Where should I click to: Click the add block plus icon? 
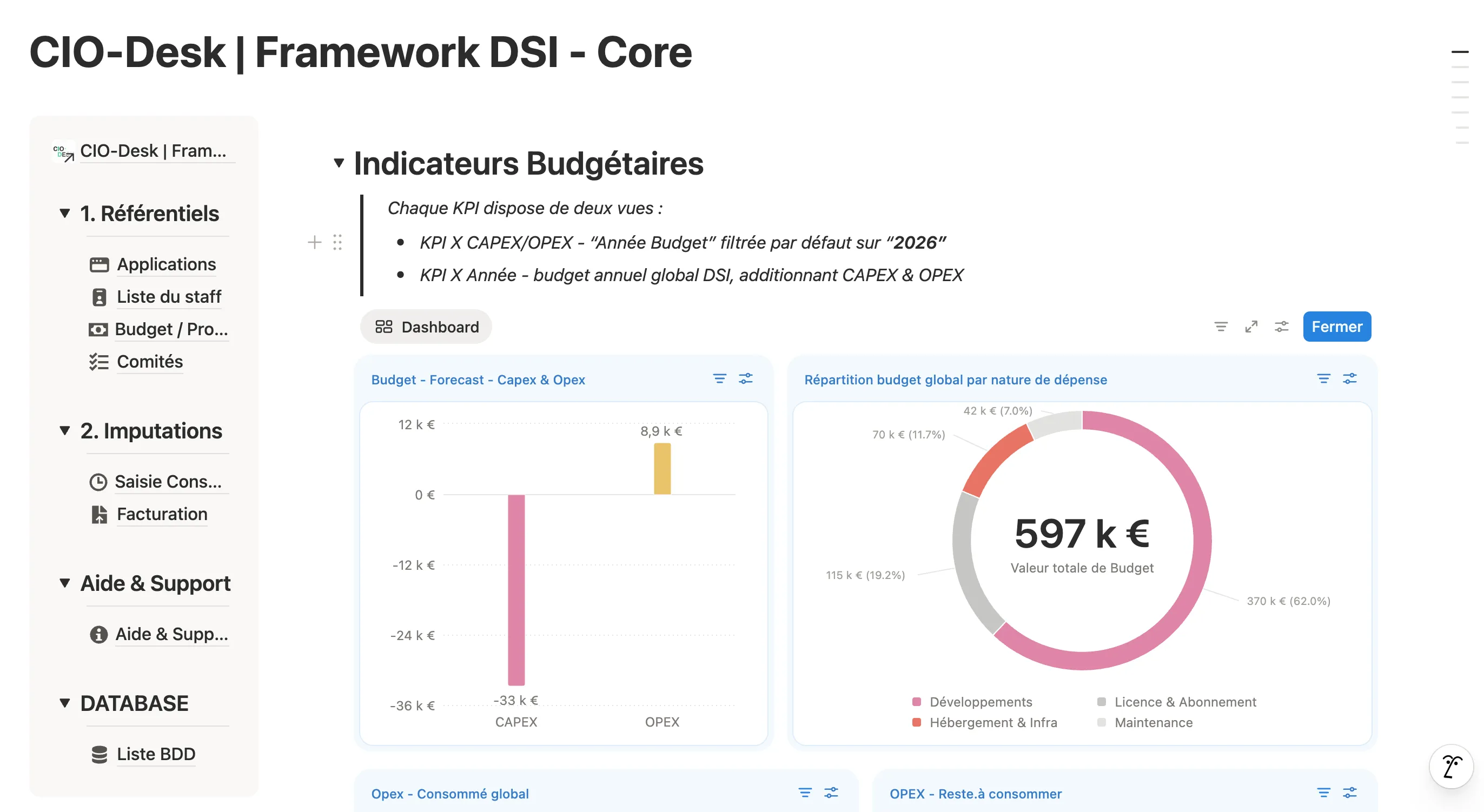point(315,242)
